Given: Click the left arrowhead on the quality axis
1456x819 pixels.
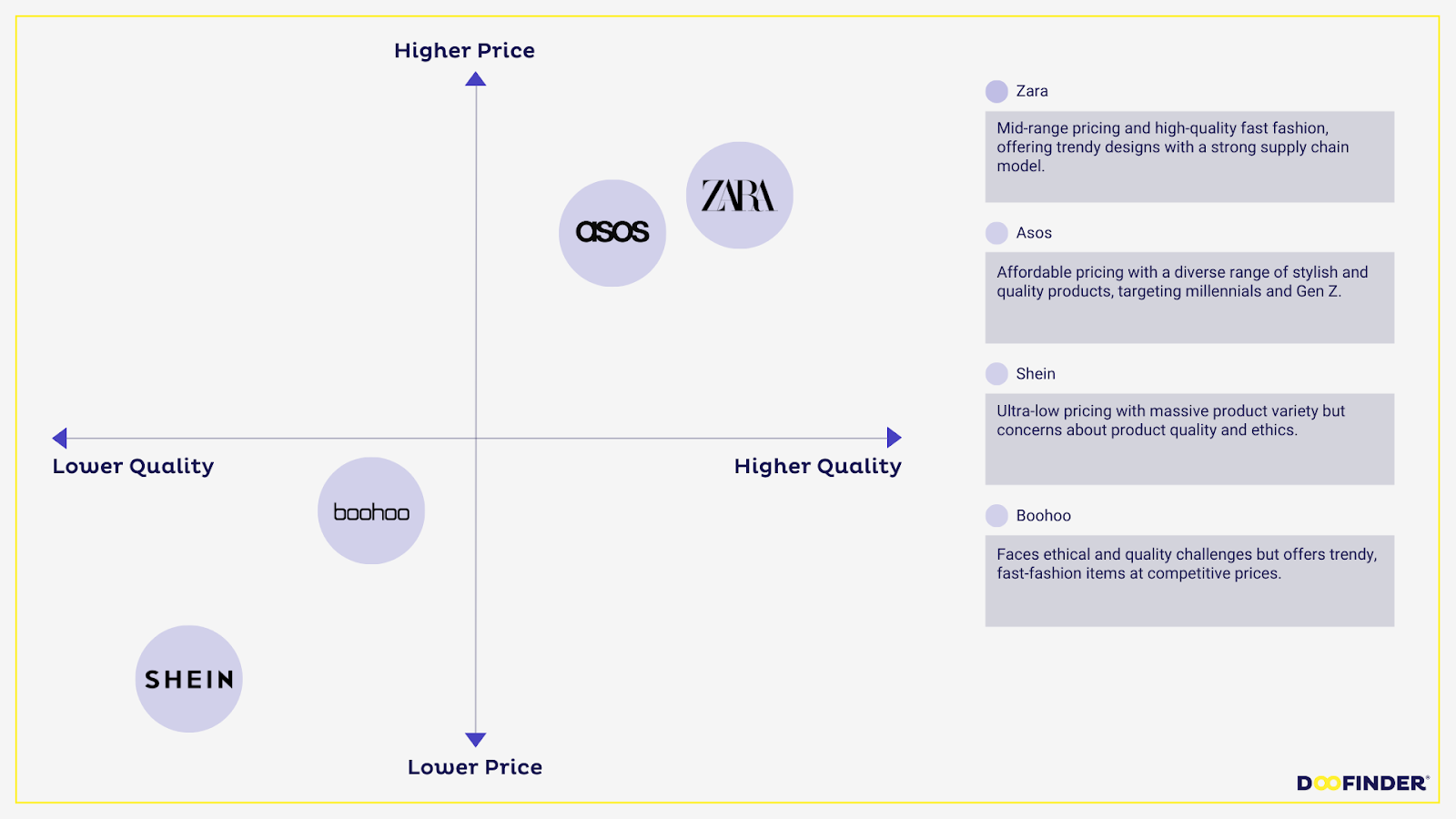Looking at the screenshot, I should (x=60, y=439).
